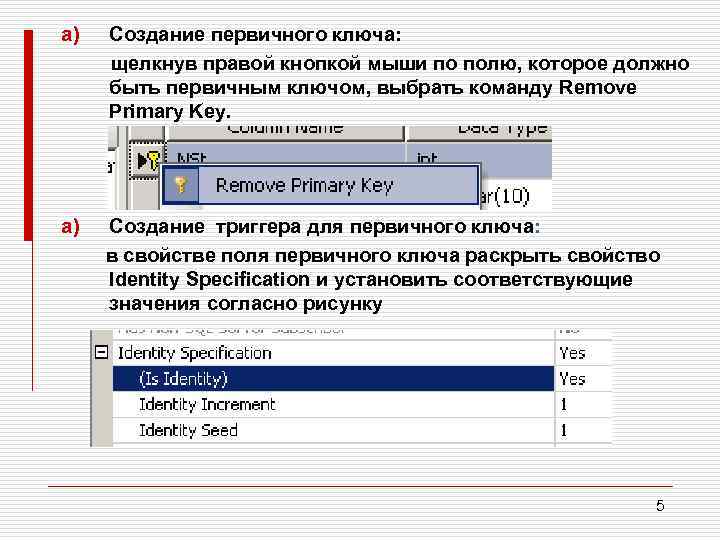The width and height of the screenshot is (720, 540).
Task: Click the key icon beside Remove Primary Key
Action: click(180, 185)
